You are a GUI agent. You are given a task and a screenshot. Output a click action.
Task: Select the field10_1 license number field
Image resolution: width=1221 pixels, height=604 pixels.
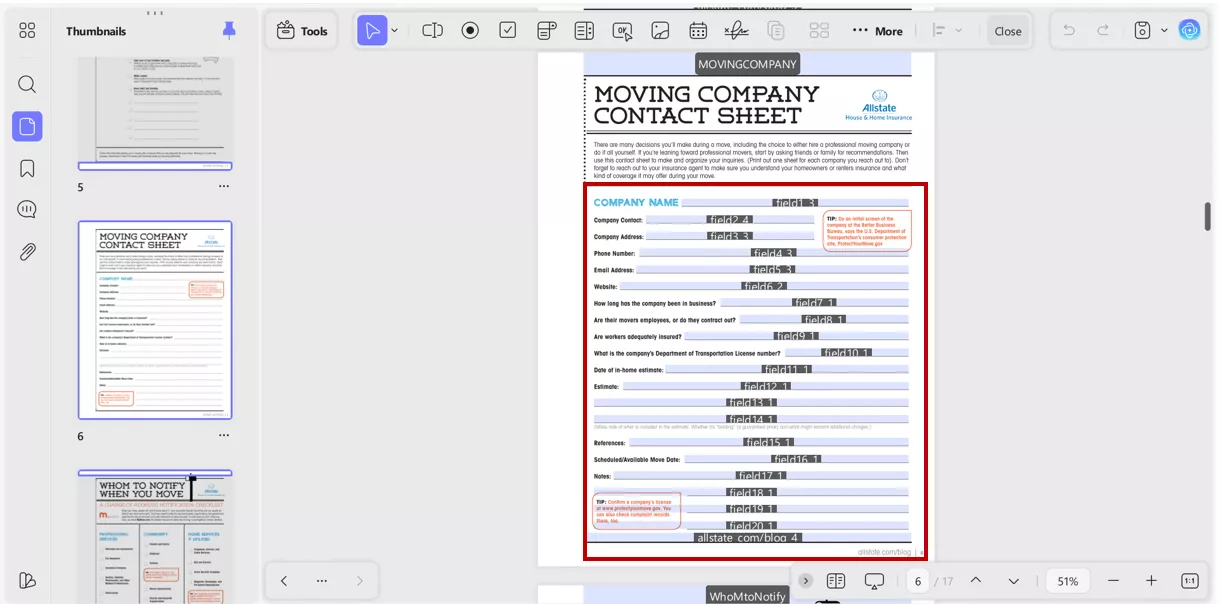click(x=847, y=353)
